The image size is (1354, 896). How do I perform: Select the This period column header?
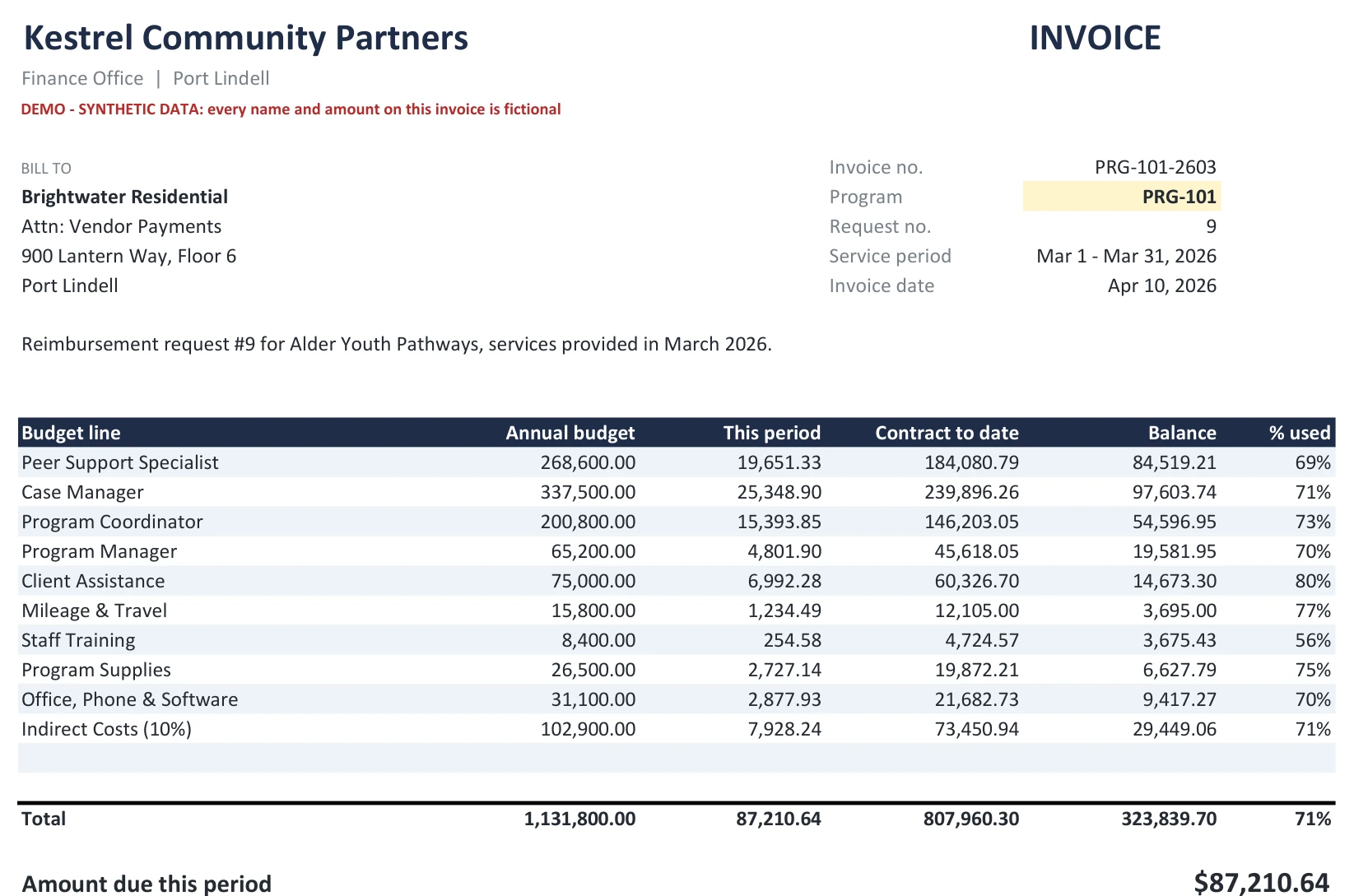[x=771, y=433]
